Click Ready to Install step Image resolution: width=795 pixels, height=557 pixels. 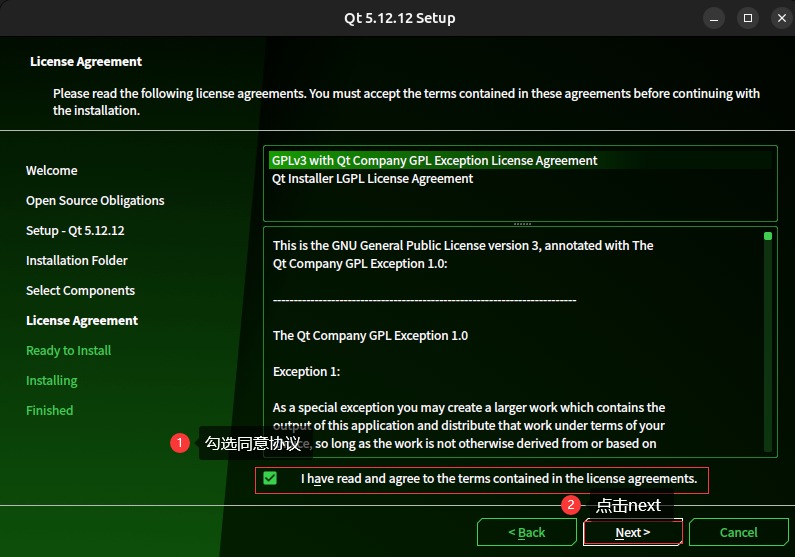(x=68, y=350)
